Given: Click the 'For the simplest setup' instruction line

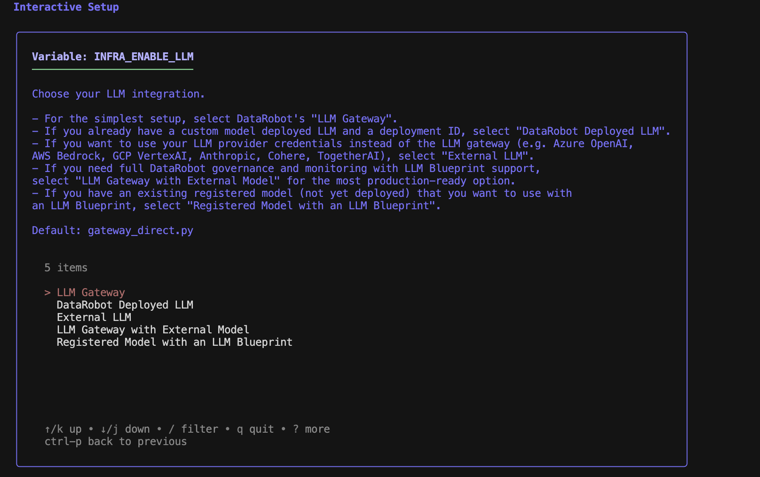Looking at the screenshot, I should pyautogui.click(x=215, y=119).
